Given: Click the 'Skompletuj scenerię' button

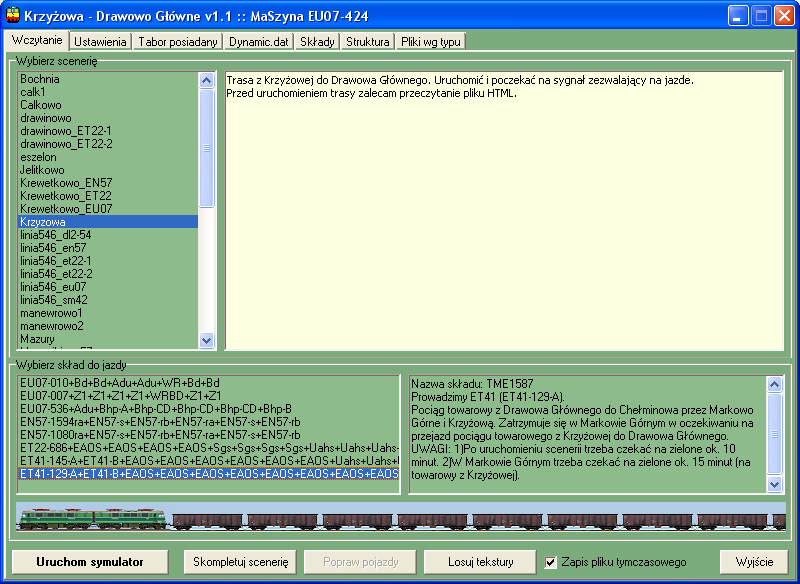Looking at the screenshot, I should (x=240, y=562).
